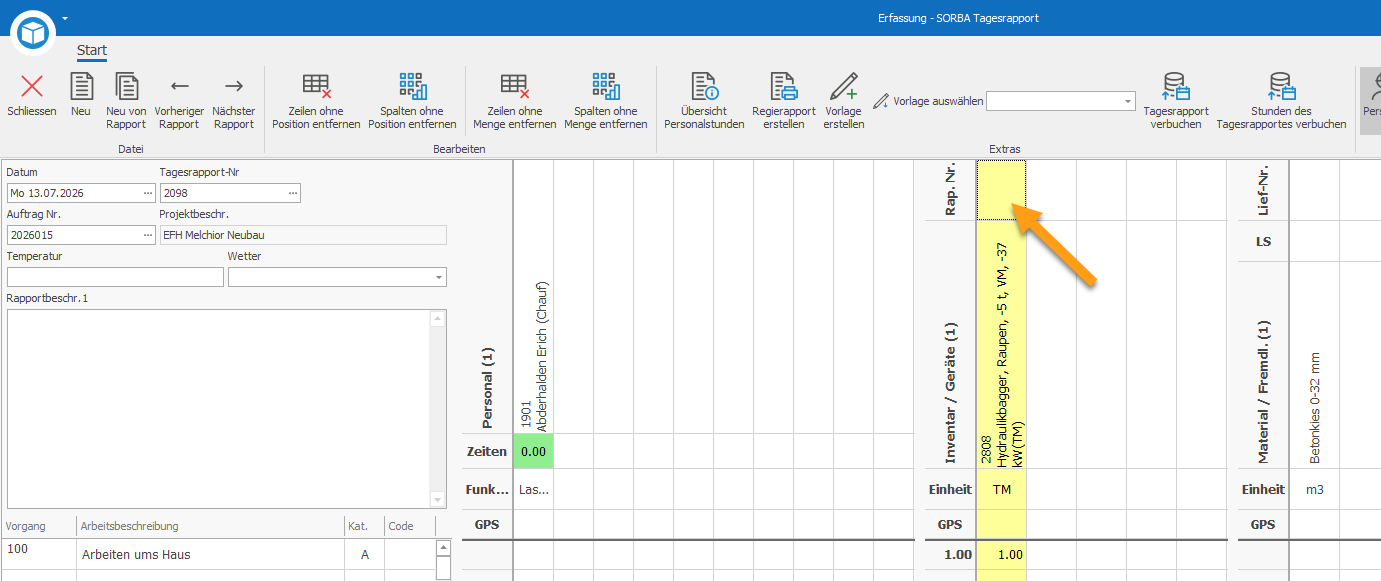Image resolution: width=1381 pixels, height=581 pixels.
Task: Select the yellow Rap. Nr. cell
Action: (x=1001, y=190)
